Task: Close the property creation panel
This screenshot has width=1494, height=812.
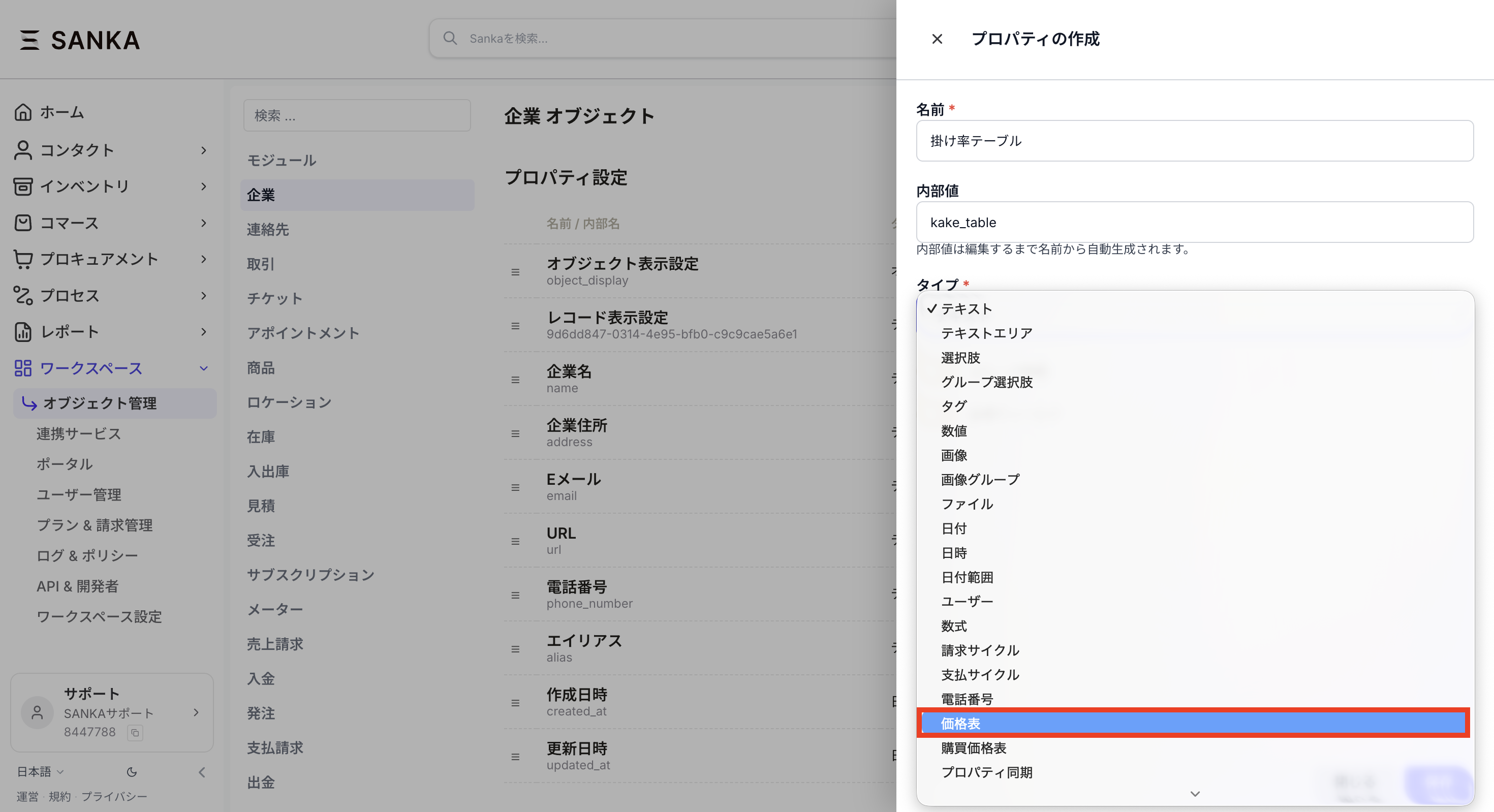Action: coord(937,39)
